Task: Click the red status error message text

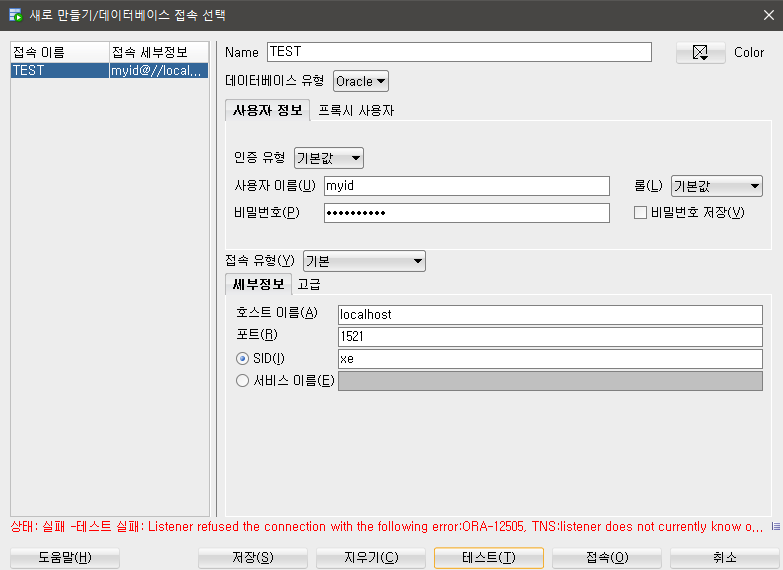Action: 387,527
